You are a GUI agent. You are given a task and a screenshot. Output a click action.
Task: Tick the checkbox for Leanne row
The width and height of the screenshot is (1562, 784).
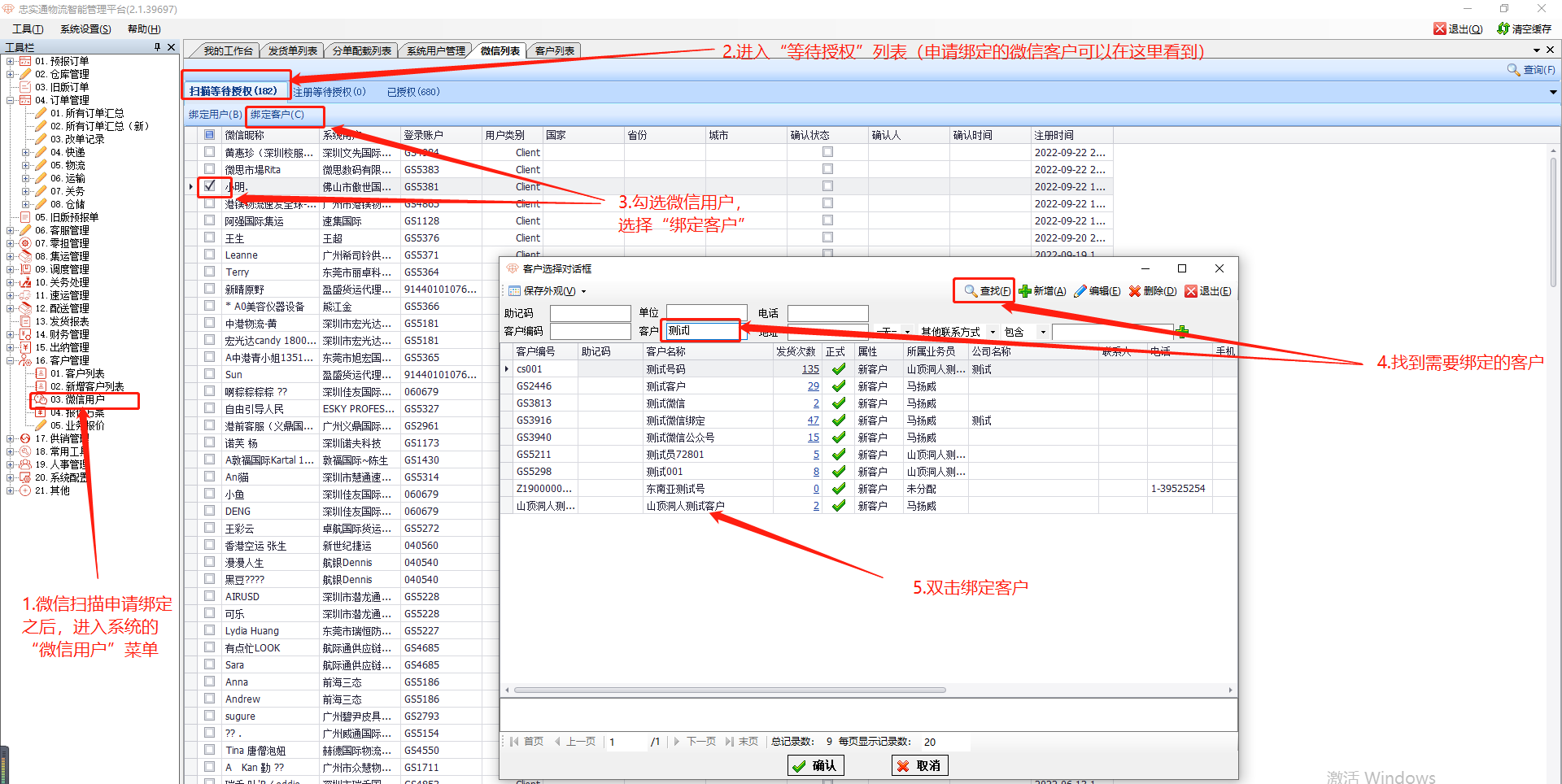[x=210, y=255]
